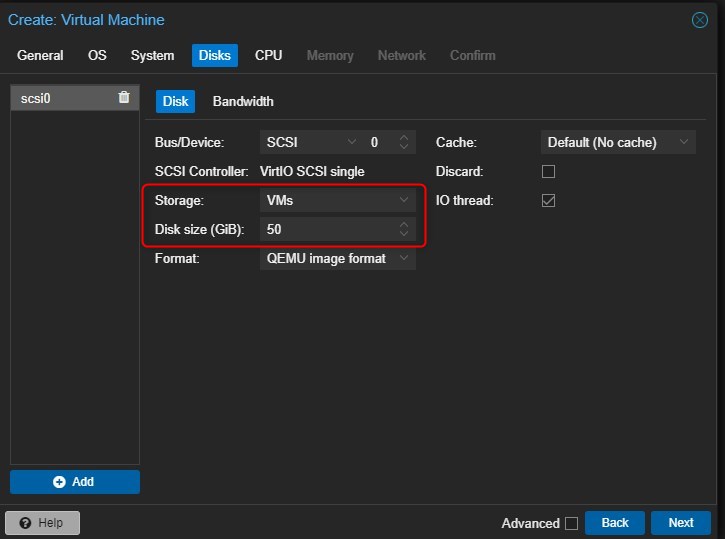
Task: Click Next to proceed
Action: coord(680,523)
